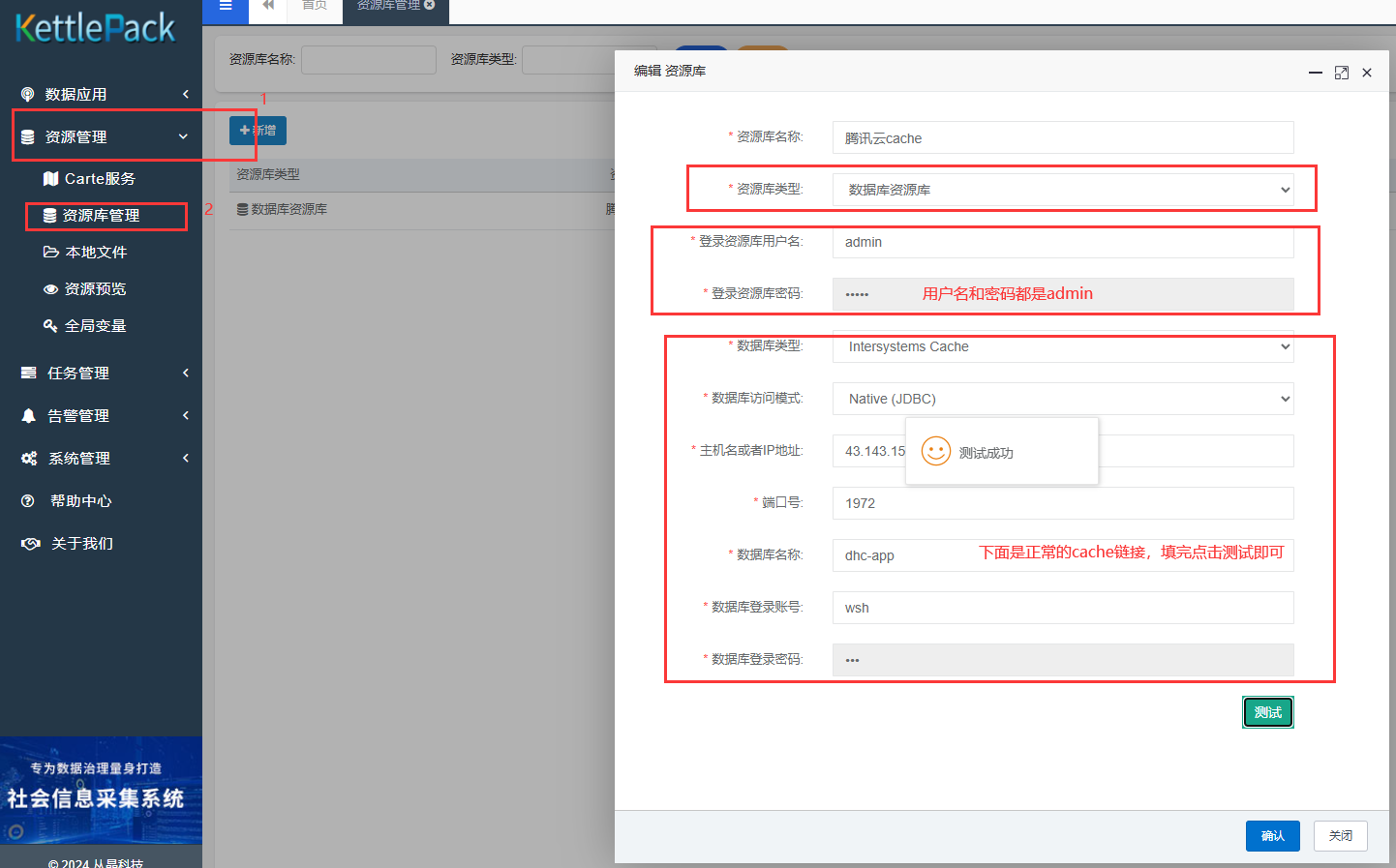1396x868 pixels.
Task: Click the 确认 button
Action: [1272, 836]
